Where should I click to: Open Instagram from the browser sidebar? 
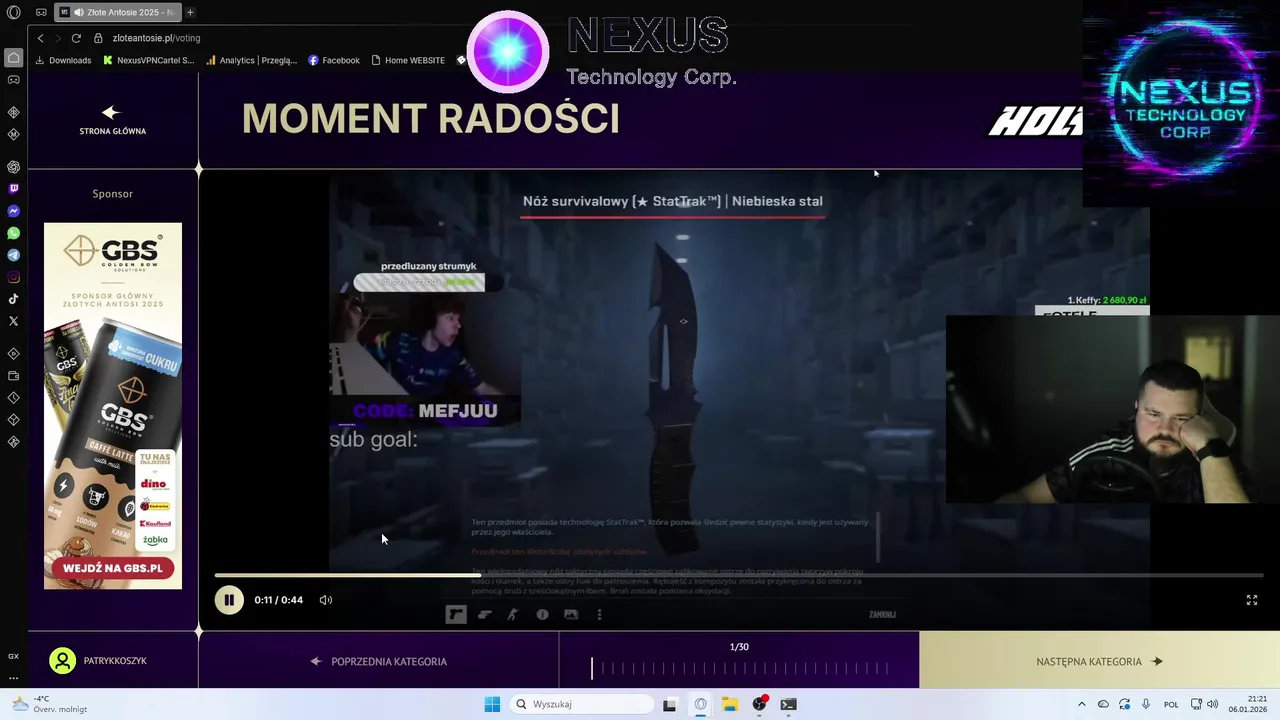[13, 277]
